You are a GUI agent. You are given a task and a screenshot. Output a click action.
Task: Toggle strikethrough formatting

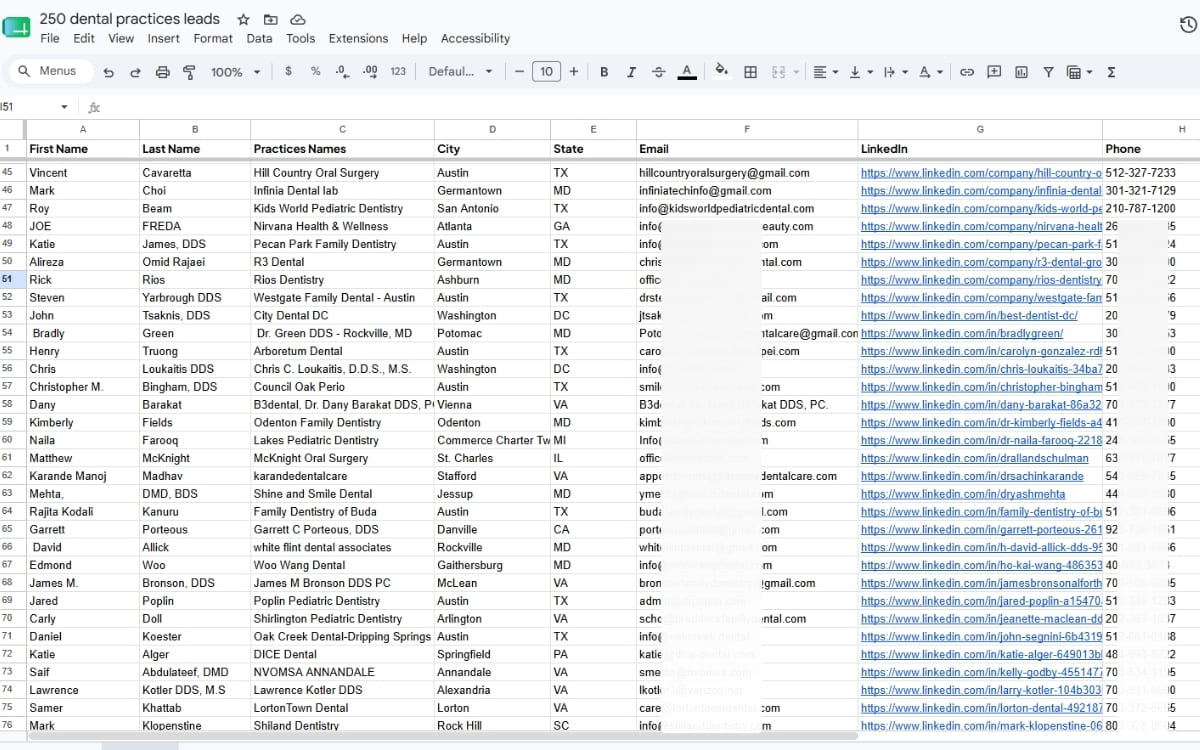click(x=658, y=72)
